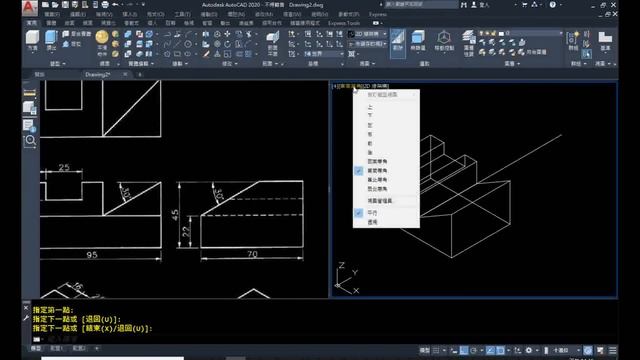Select the Move tool in the Modify panel
This screenshot has height=360, width=640.
(x=227, y=34)
